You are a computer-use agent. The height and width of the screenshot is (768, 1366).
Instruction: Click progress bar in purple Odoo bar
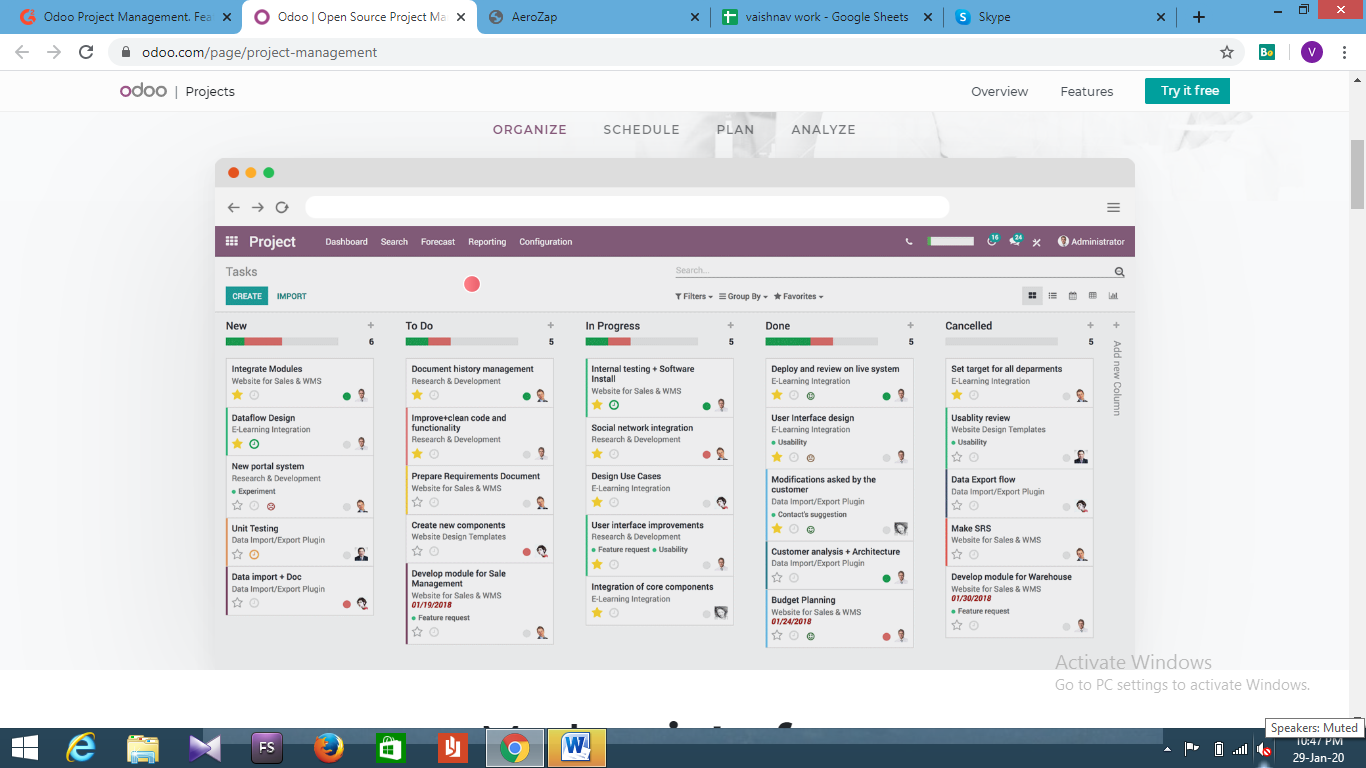pyautogui.click(x=951, y=241)
